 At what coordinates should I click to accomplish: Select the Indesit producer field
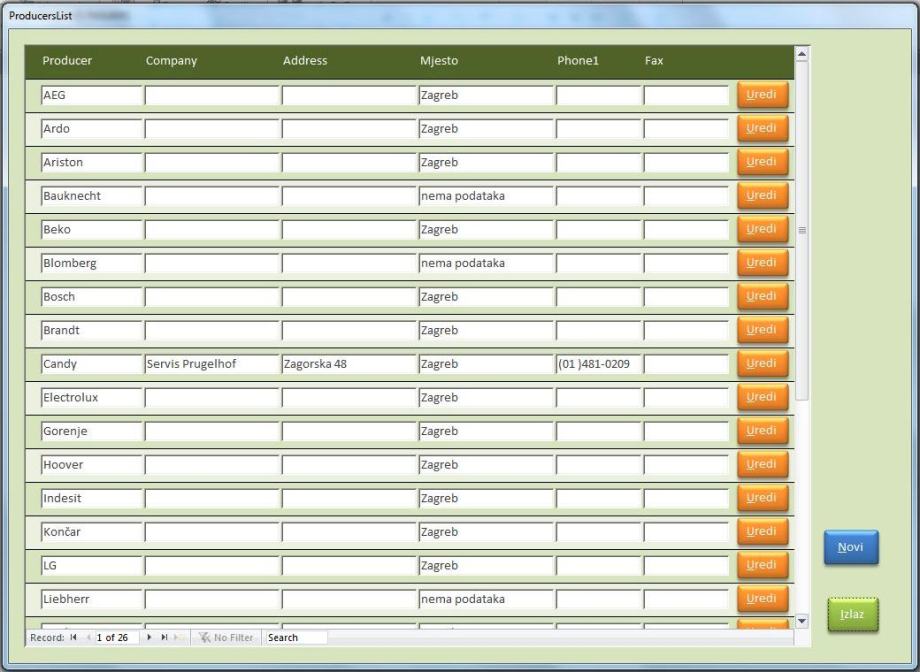tap(92, 498)
